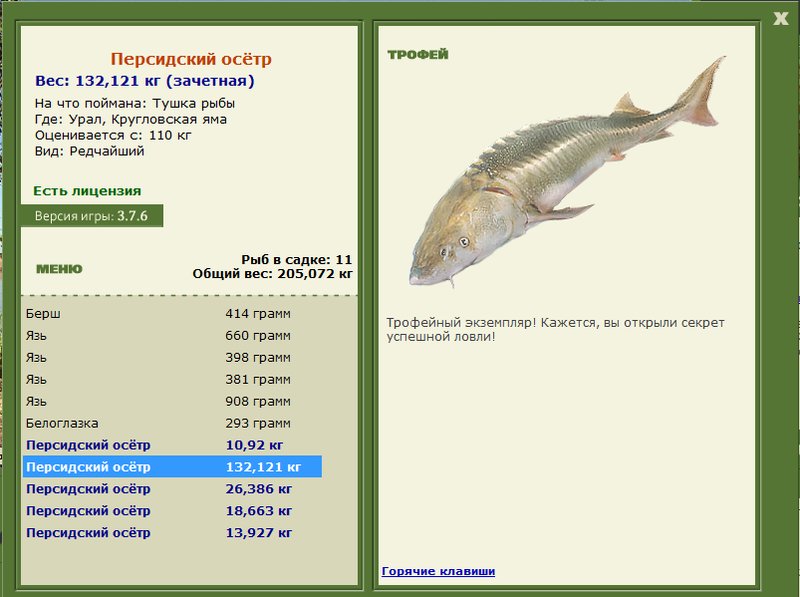Viewport: 800px width, 597px height.
Task: Select the Берш 414 грамм row
Action: pos(172,313)
